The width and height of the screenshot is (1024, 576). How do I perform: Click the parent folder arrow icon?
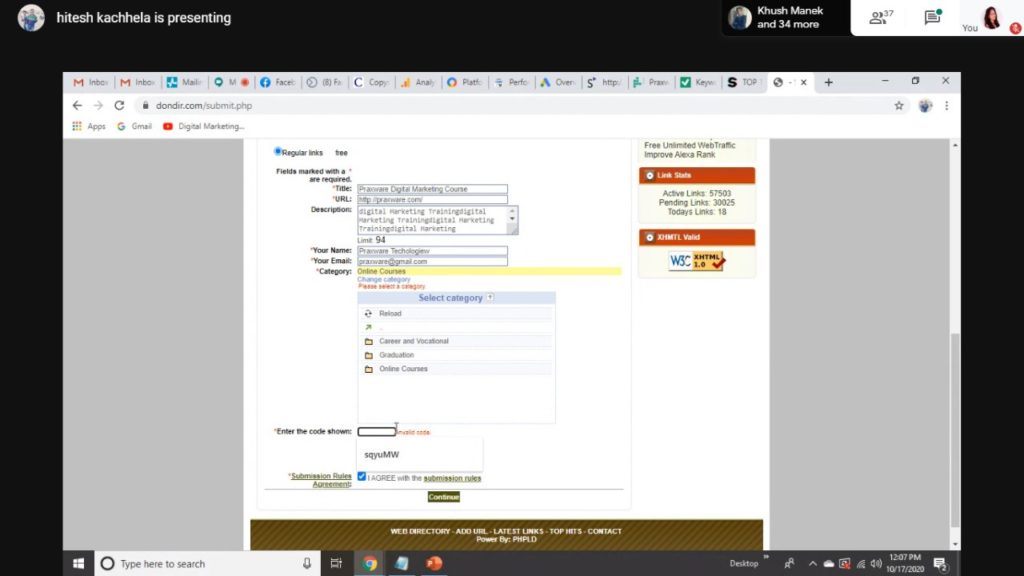(x=368, y=327)
